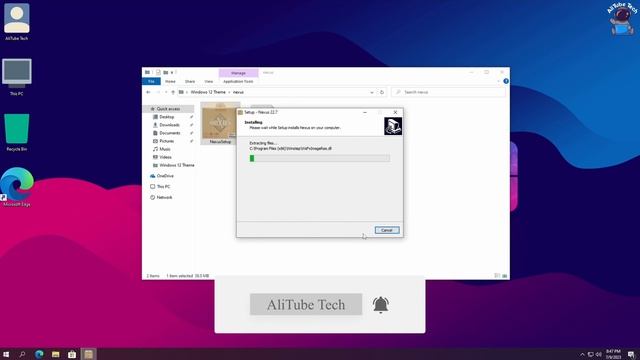Open File Explorer help icon
Viewport: 640px width, 360px height.
(x=506, y=81)
